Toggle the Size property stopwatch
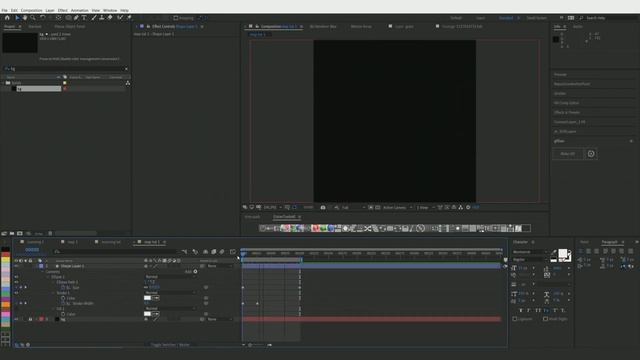The height and width of the screenshot is (360, 640). (63, 287)
